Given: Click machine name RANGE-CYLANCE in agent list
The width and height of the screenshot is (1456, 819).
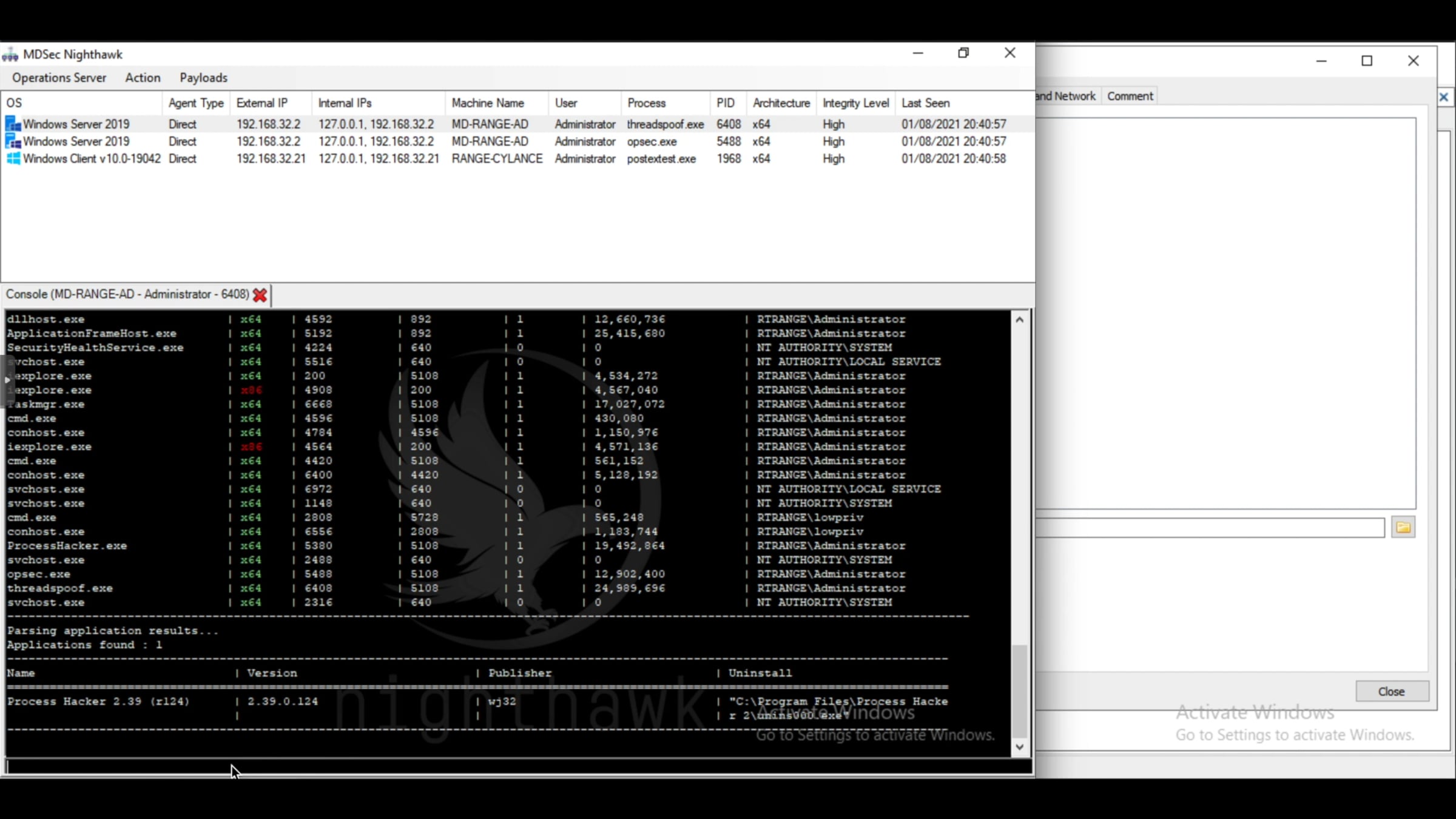Looking at the screenshot, I should pos(497,159).
